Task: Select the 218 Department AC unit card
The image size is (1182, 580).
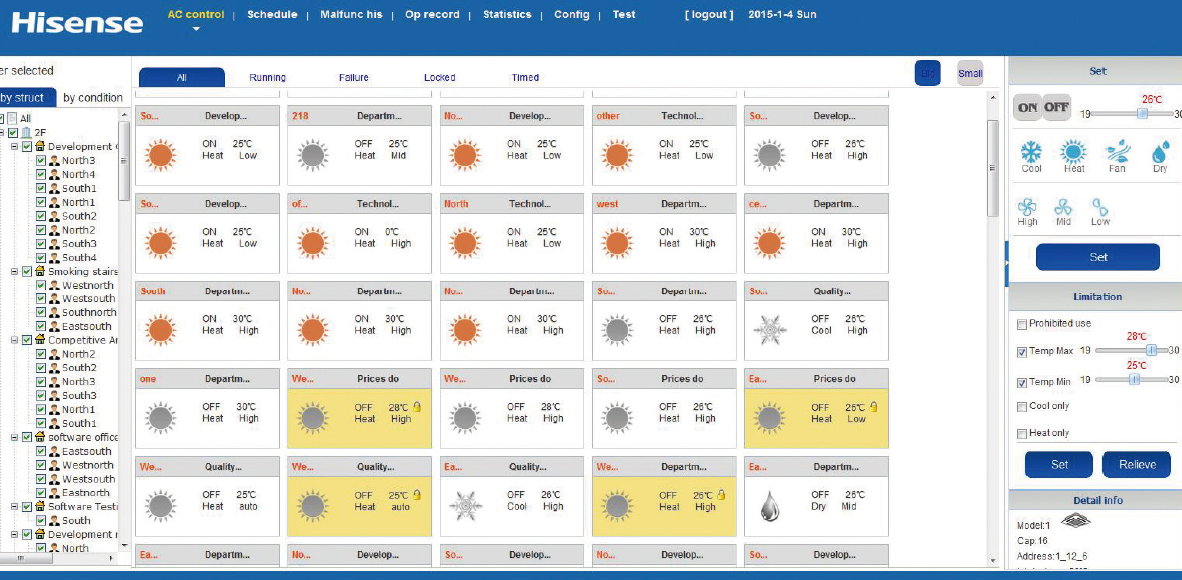Action: click(x=362, y=144)
